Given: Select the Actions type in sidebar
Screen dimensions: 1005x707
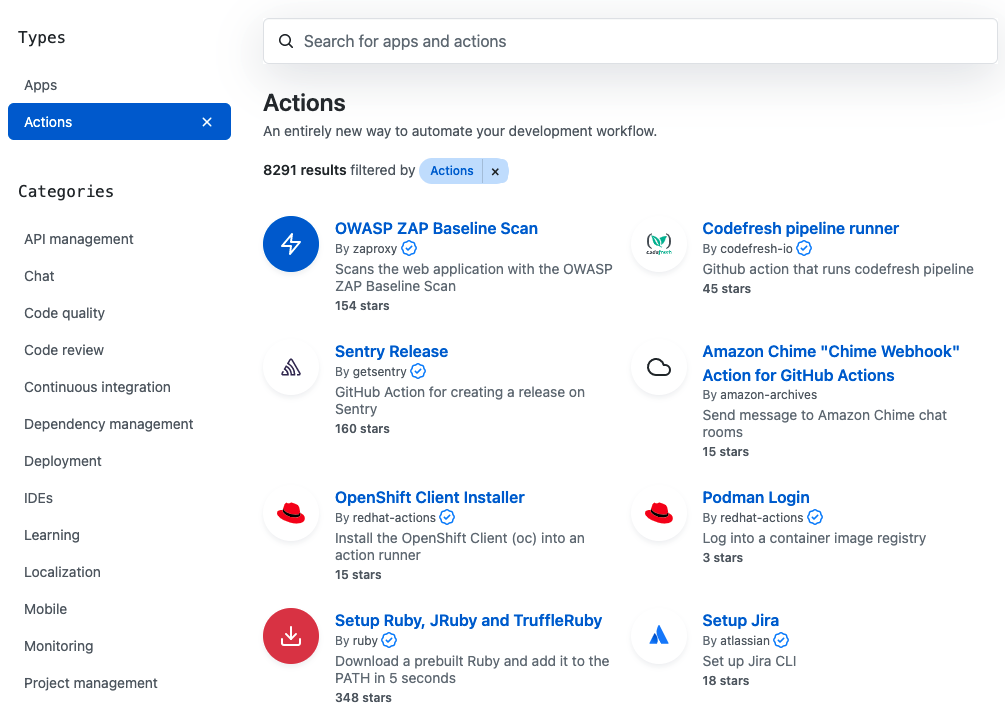Looking at the screenshot, I should [119, 122].
